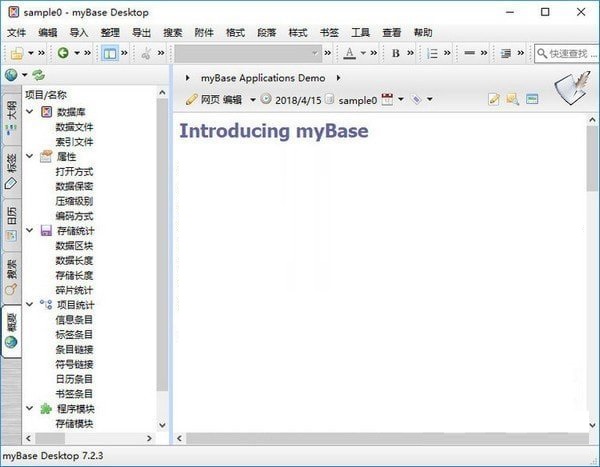600x467 pixels.
Task: Click the 存储统计 floppy disk icon
Action: (x=46, y=230)
